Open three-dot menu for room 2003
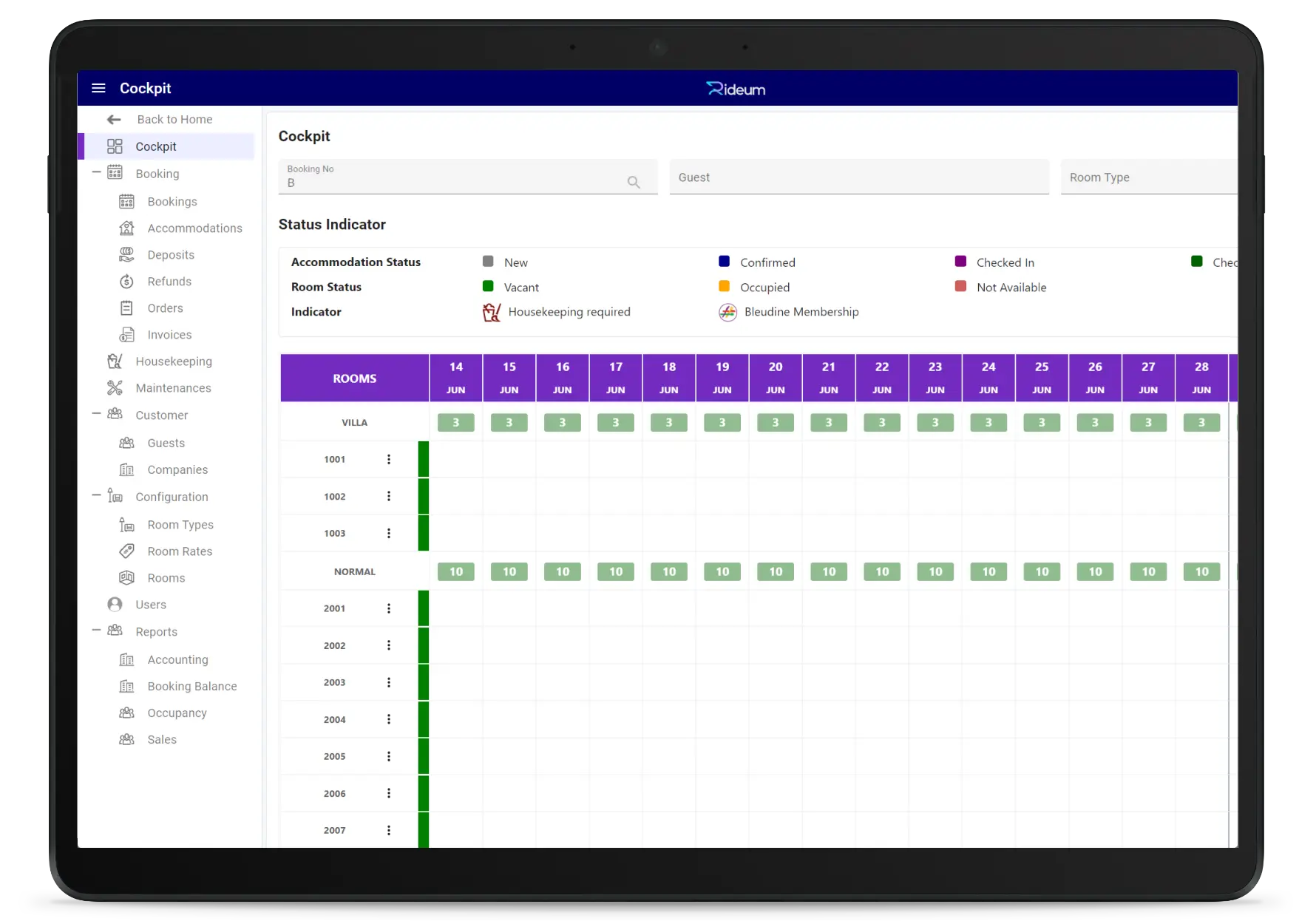Screen dimensions: 1316x921 pos(389,683)
